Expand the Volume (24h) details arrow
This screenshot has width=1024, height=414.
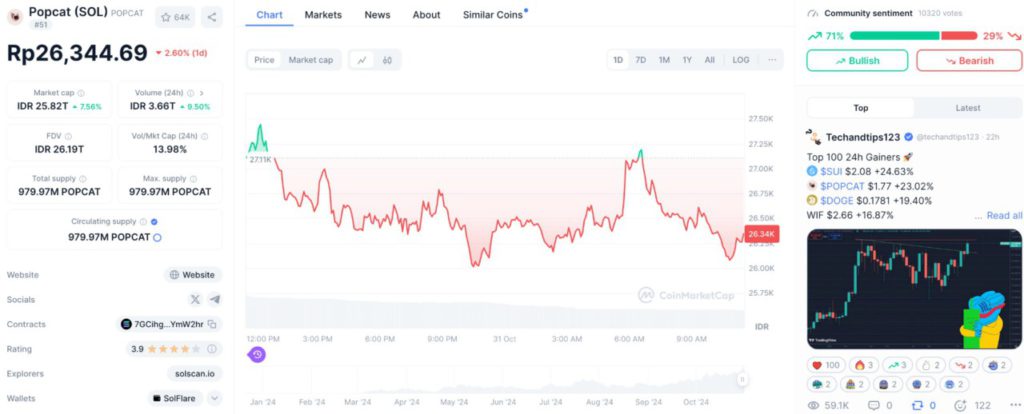point(203,93)
